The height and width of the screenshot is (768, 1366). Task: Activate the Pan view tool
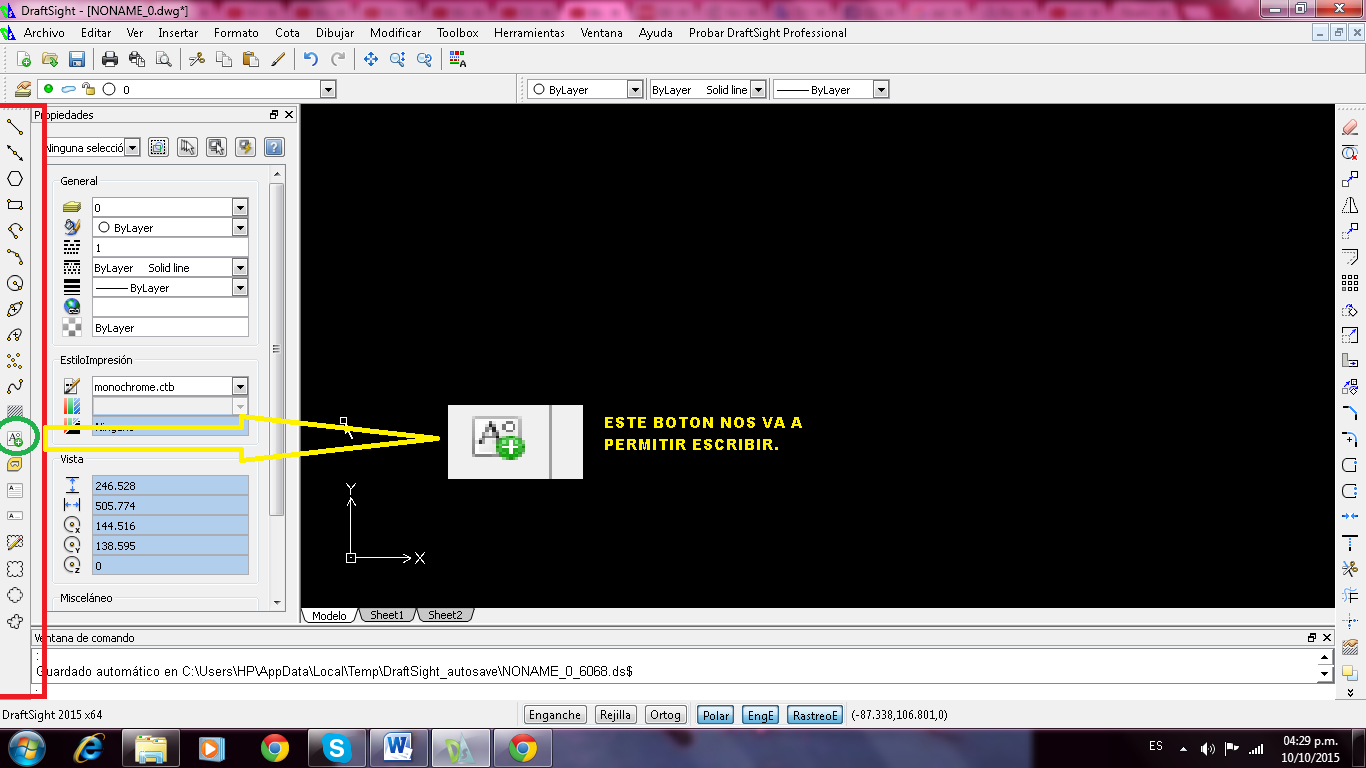tap(370, 60)
